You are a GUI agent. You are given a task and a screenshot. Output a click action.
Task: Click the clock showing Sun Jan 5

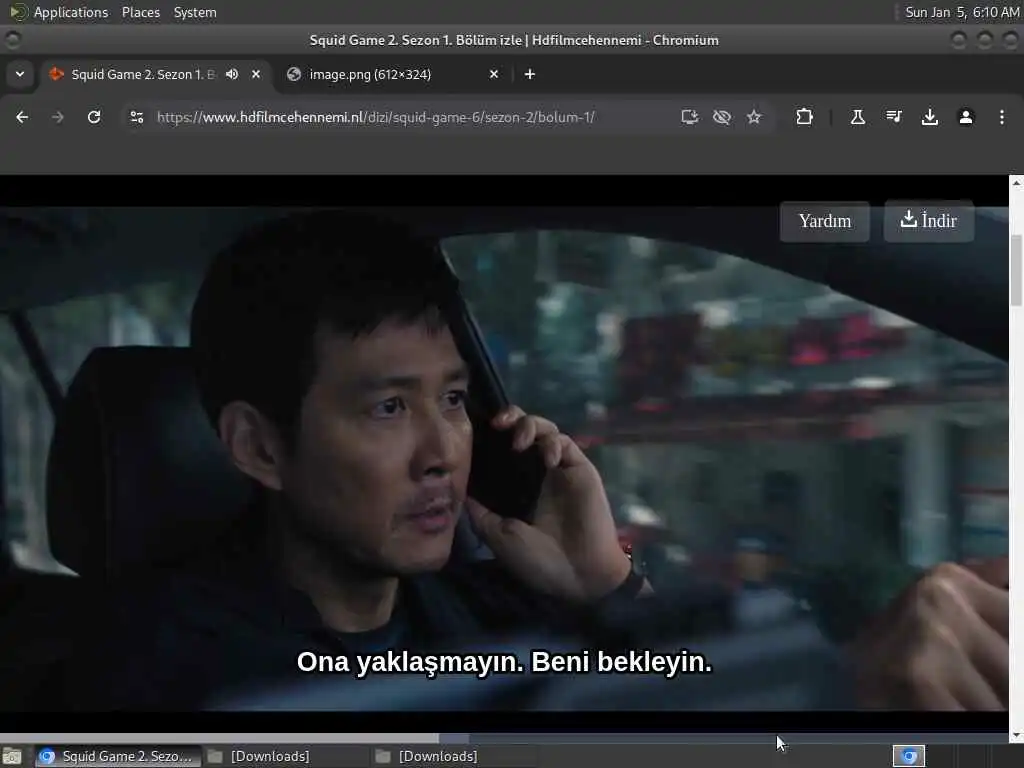[x=962, y=12]
